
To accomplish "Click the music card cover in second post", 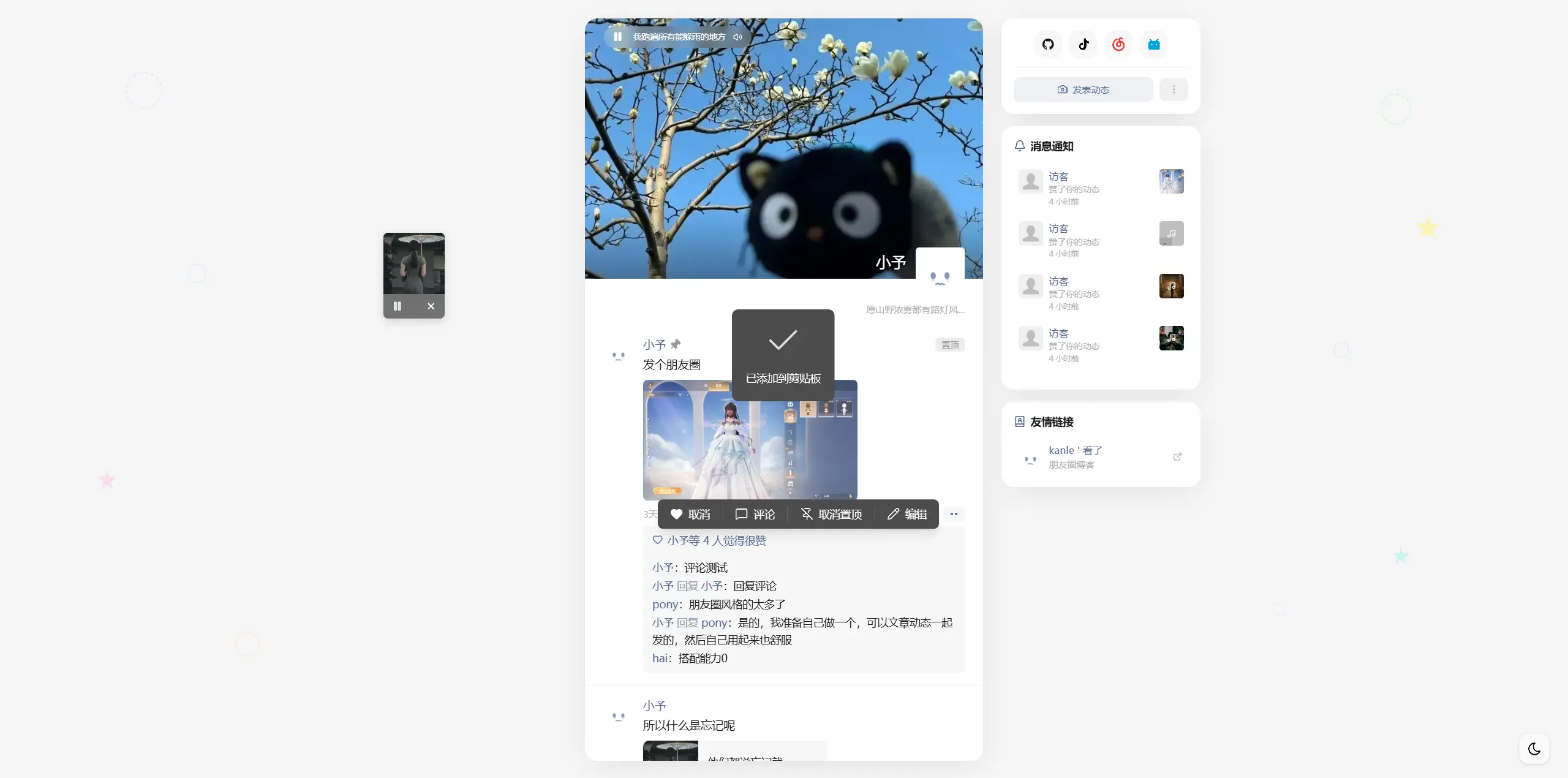I will 671,751.
